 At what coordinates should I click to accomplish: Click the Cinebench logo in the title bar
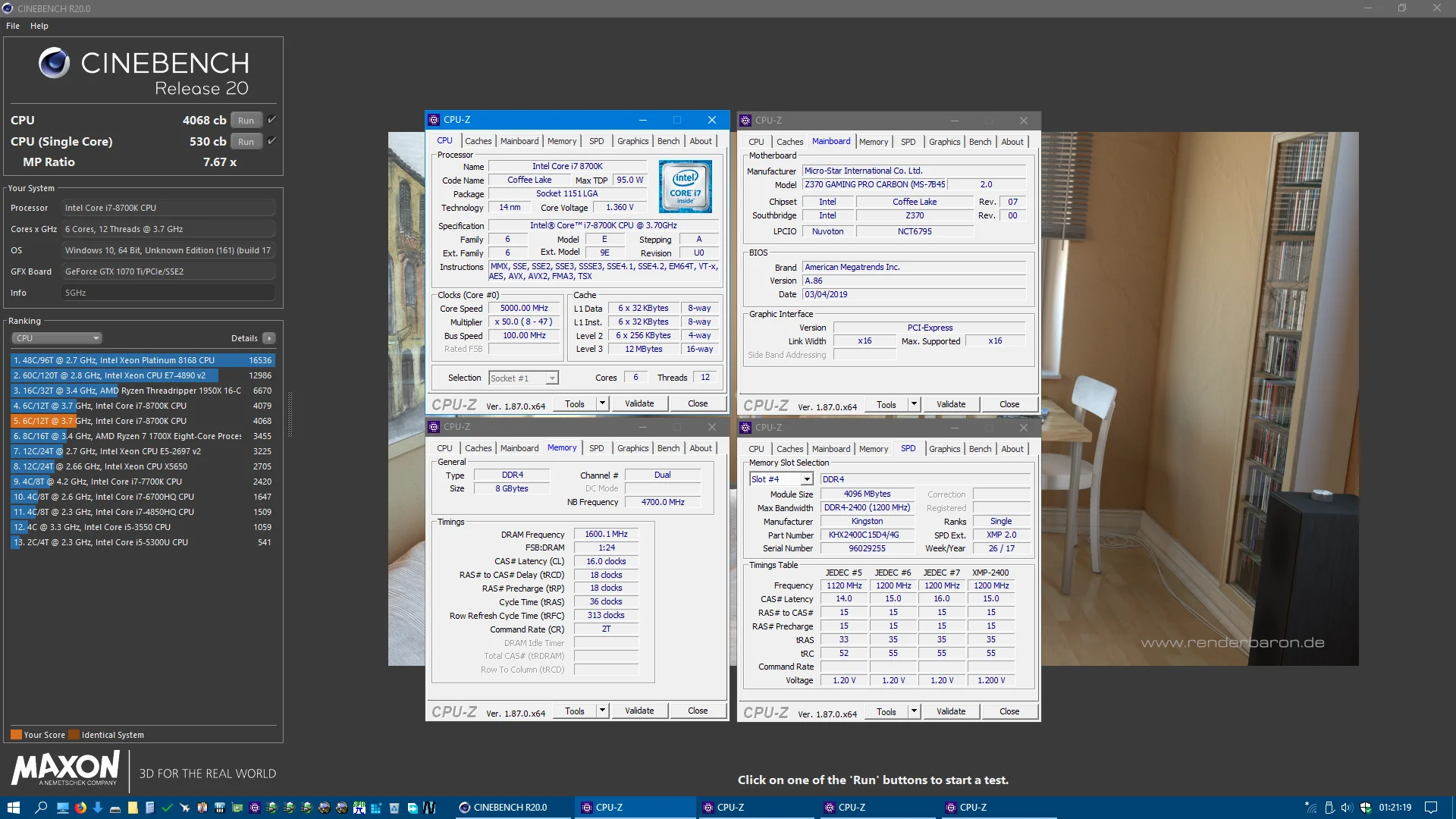click(8, 8)
